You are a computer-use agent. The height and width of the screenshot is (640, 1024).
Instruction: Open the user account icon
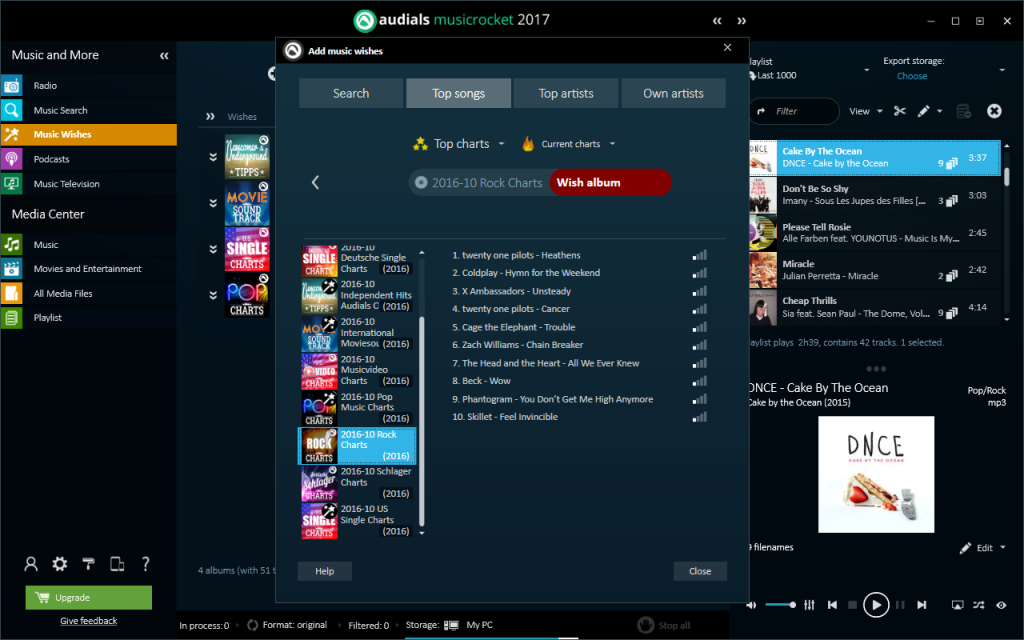tap(31, 564)
